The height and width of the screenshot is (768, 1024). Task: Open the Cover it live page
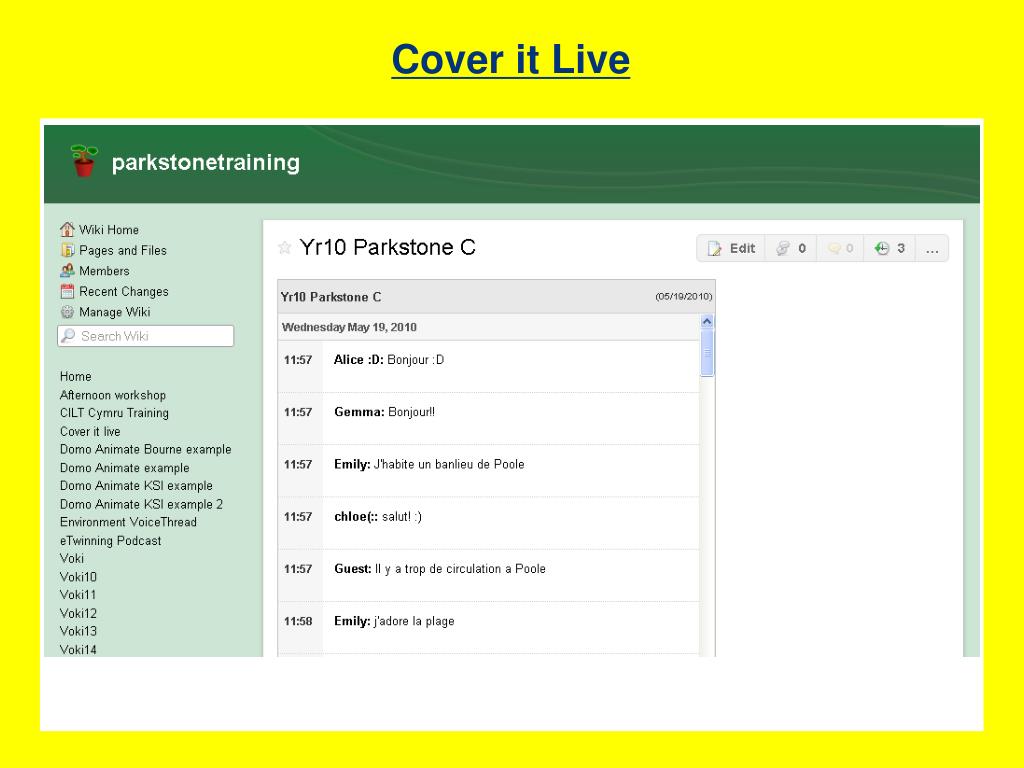90,431
